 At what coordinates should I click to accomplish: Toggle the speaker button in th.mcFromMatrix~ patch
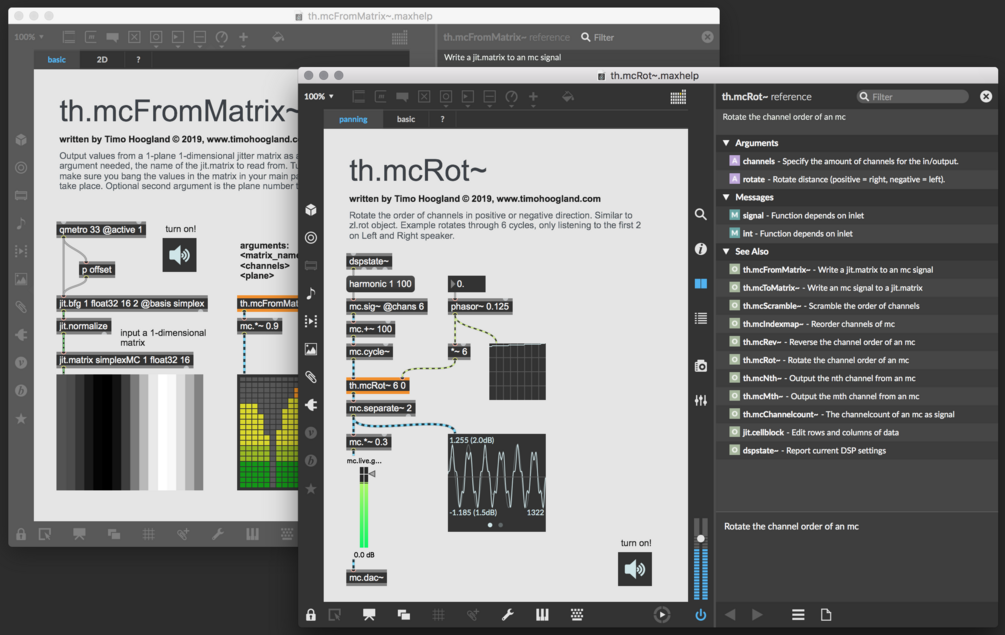pyautogui.click(x=179, y=255)
